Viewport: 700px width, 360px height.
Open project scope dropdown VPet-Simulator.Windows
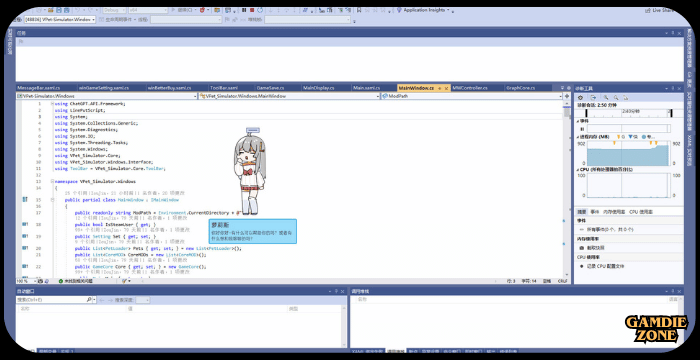point(107,96)
